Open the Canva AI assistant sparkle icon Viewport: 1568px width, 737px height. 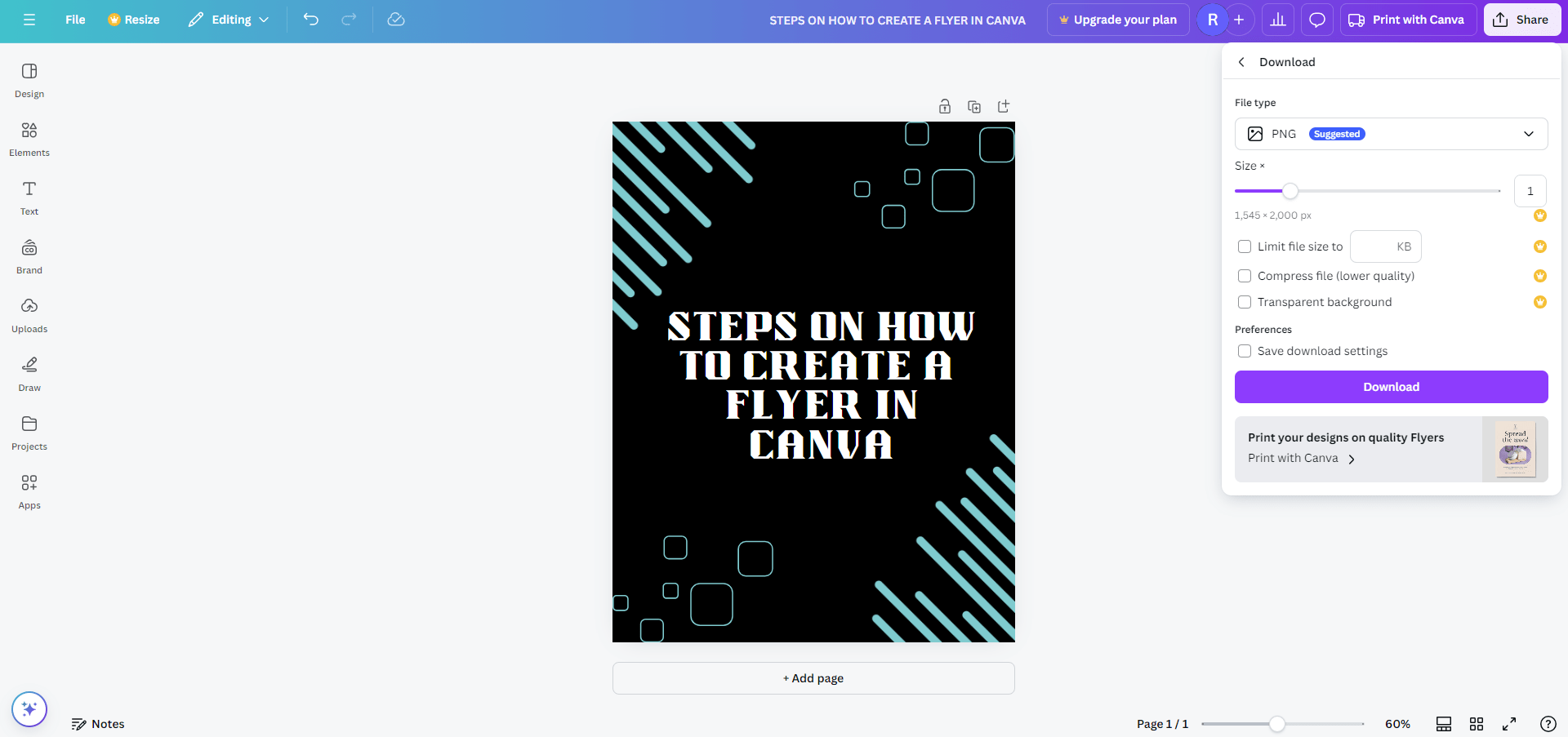click(x=29, y=708)
